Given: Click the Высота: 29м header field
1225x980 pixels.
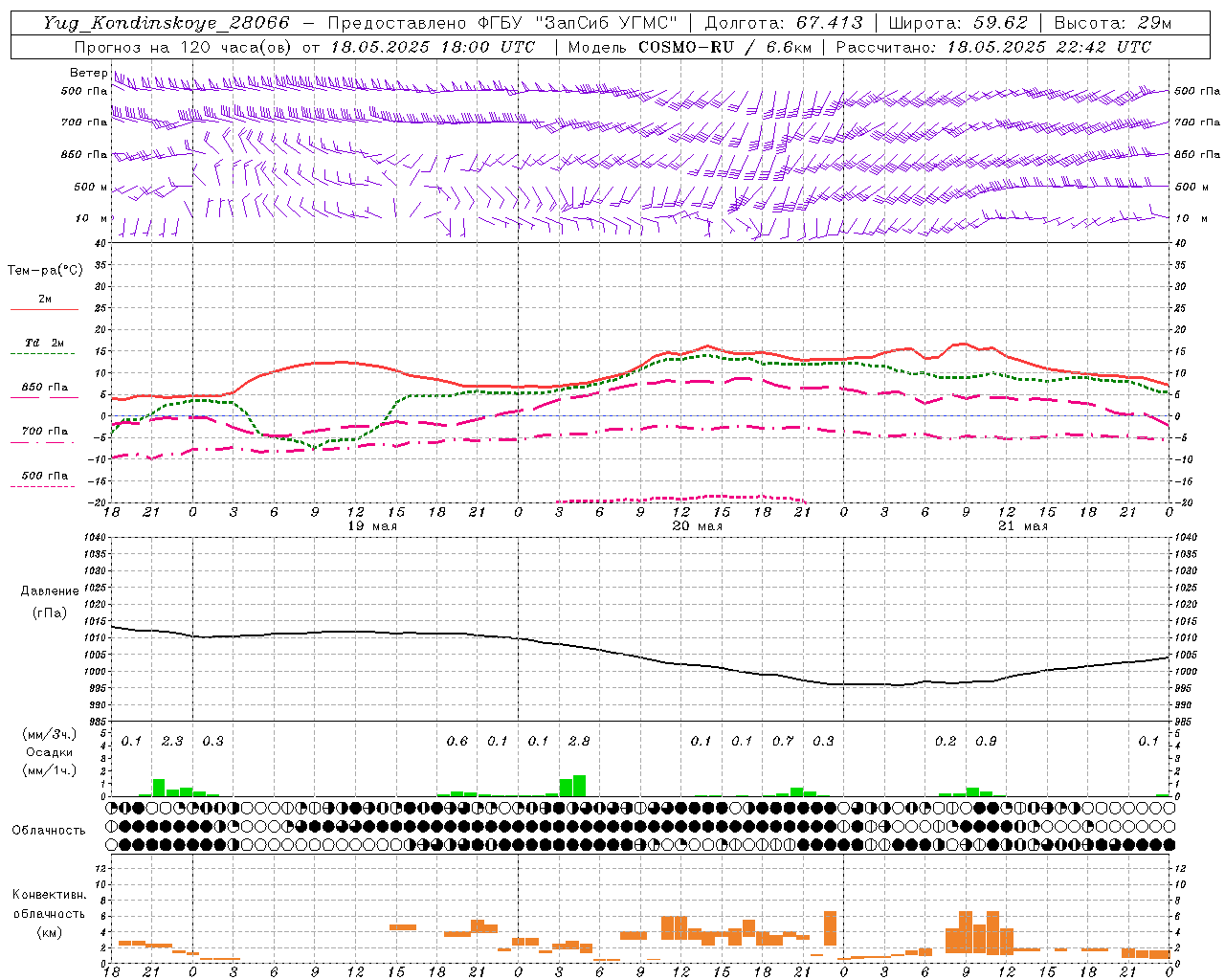Looking at the screenshot, I should [1113, 23].
